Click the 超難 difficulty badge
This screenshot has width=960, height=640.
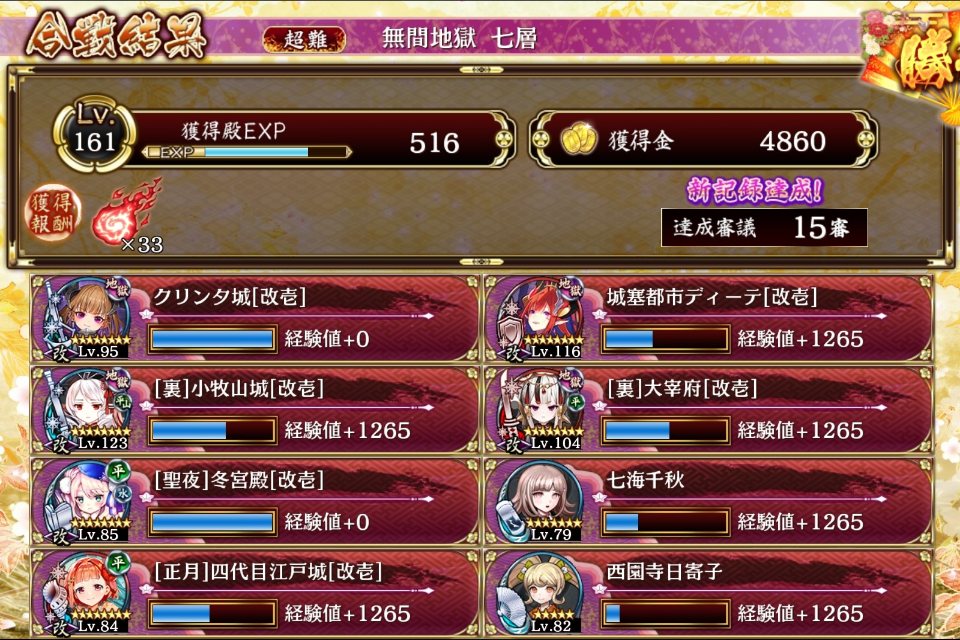(x=304, y=40)
